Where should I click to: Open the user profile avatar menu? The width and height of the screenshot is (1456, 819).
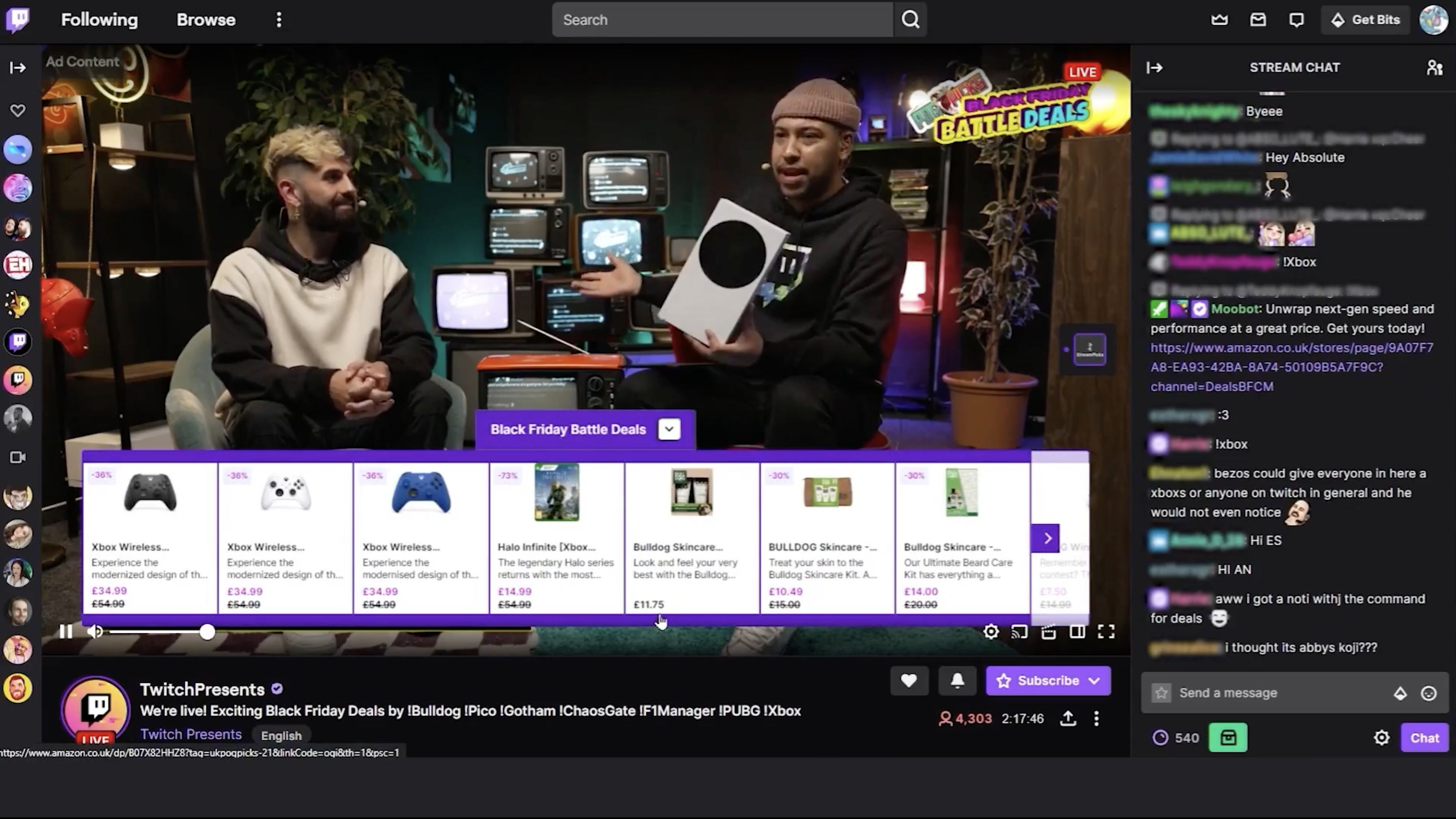click(1434, 20)
